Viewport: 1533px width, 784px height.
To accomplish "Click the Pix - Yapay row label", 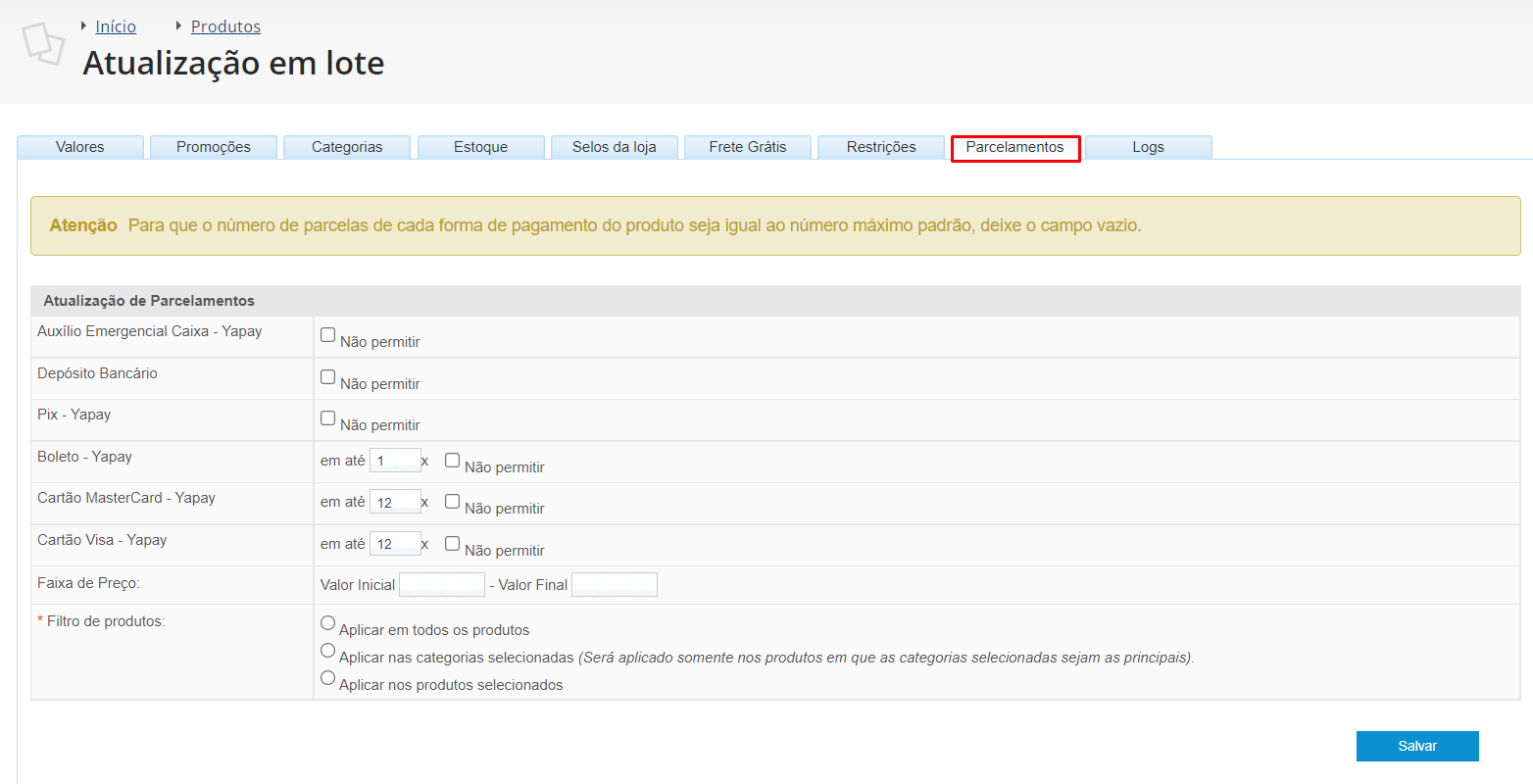I will point(74,415).
